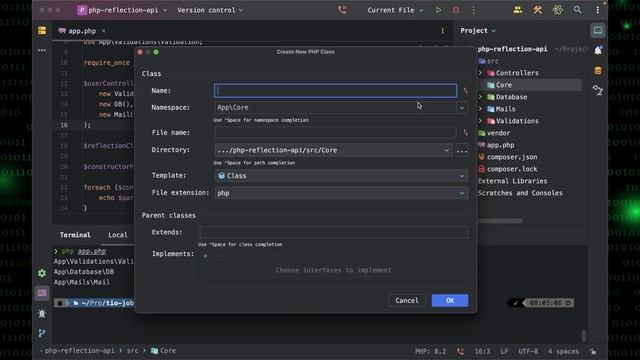
Task: Open the php-reflection-api project dropdown
Action: click(x=122, y=10)
